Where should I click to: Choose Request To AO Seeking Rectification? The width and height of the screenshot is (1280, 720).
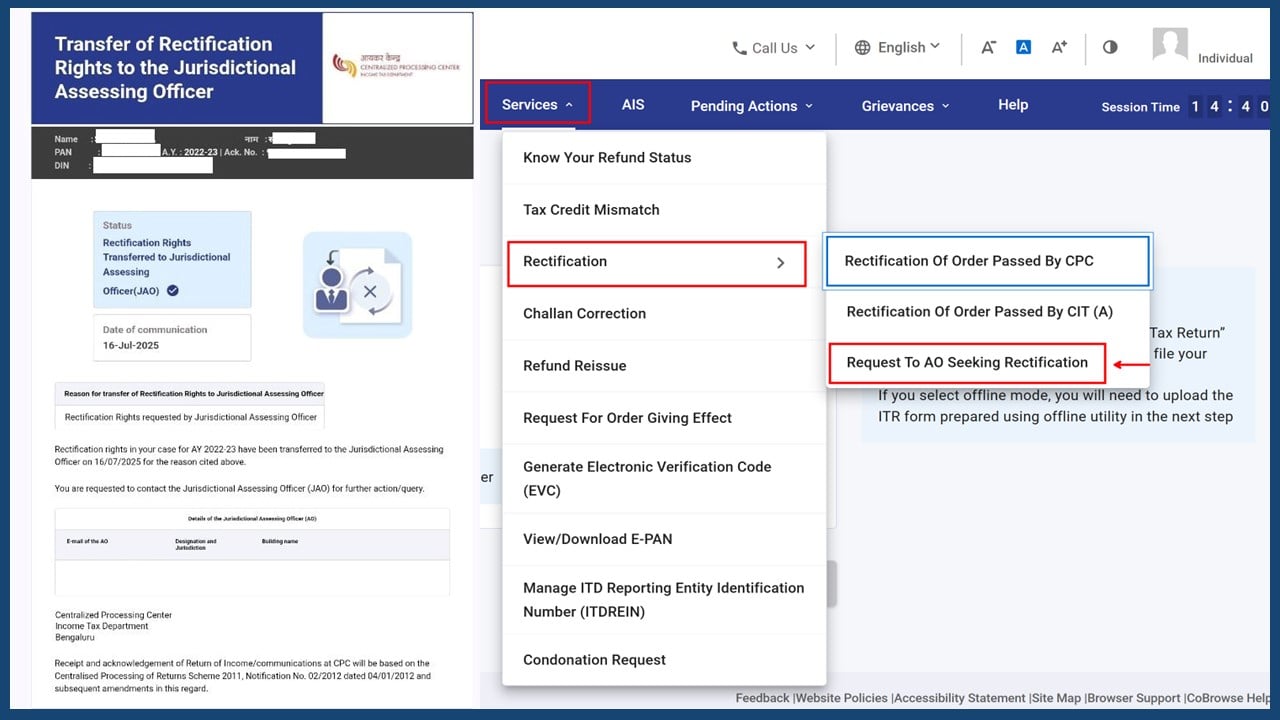966,362
